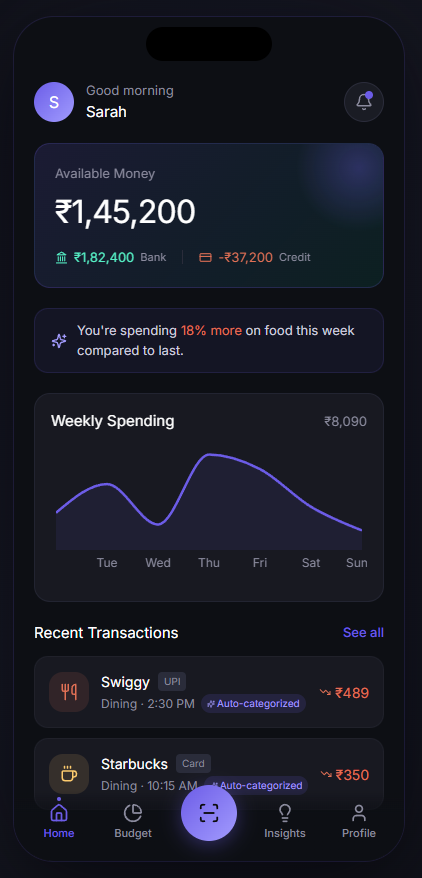Open notifications via the bell icon

click(363, 102)
